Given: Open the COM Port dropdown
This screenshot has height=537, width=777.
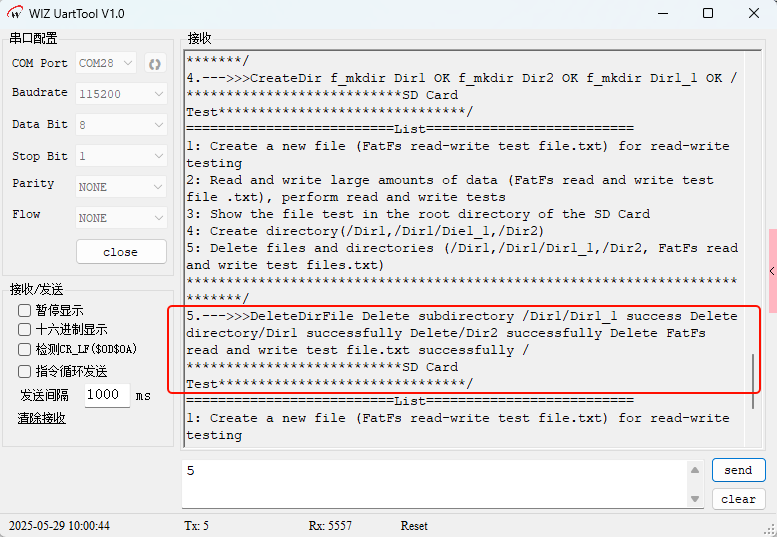Looking at the screenshot, I should 106,63.
